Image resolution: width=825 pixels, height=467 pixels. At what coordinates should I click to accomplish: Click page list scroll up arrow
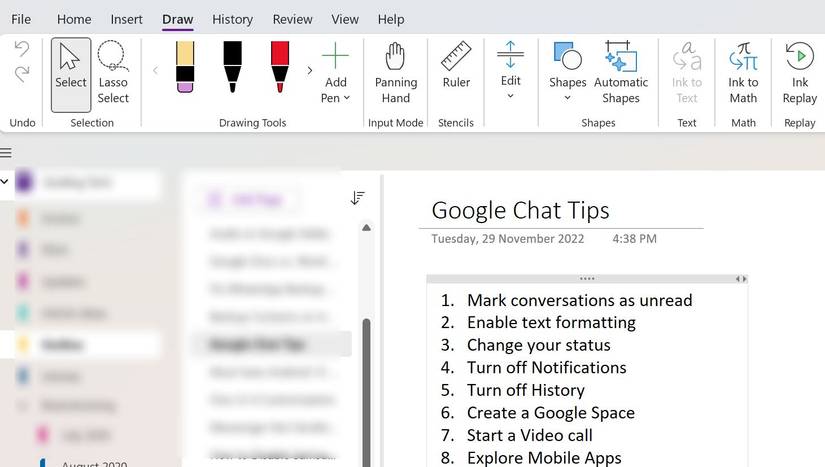[366, 228]
